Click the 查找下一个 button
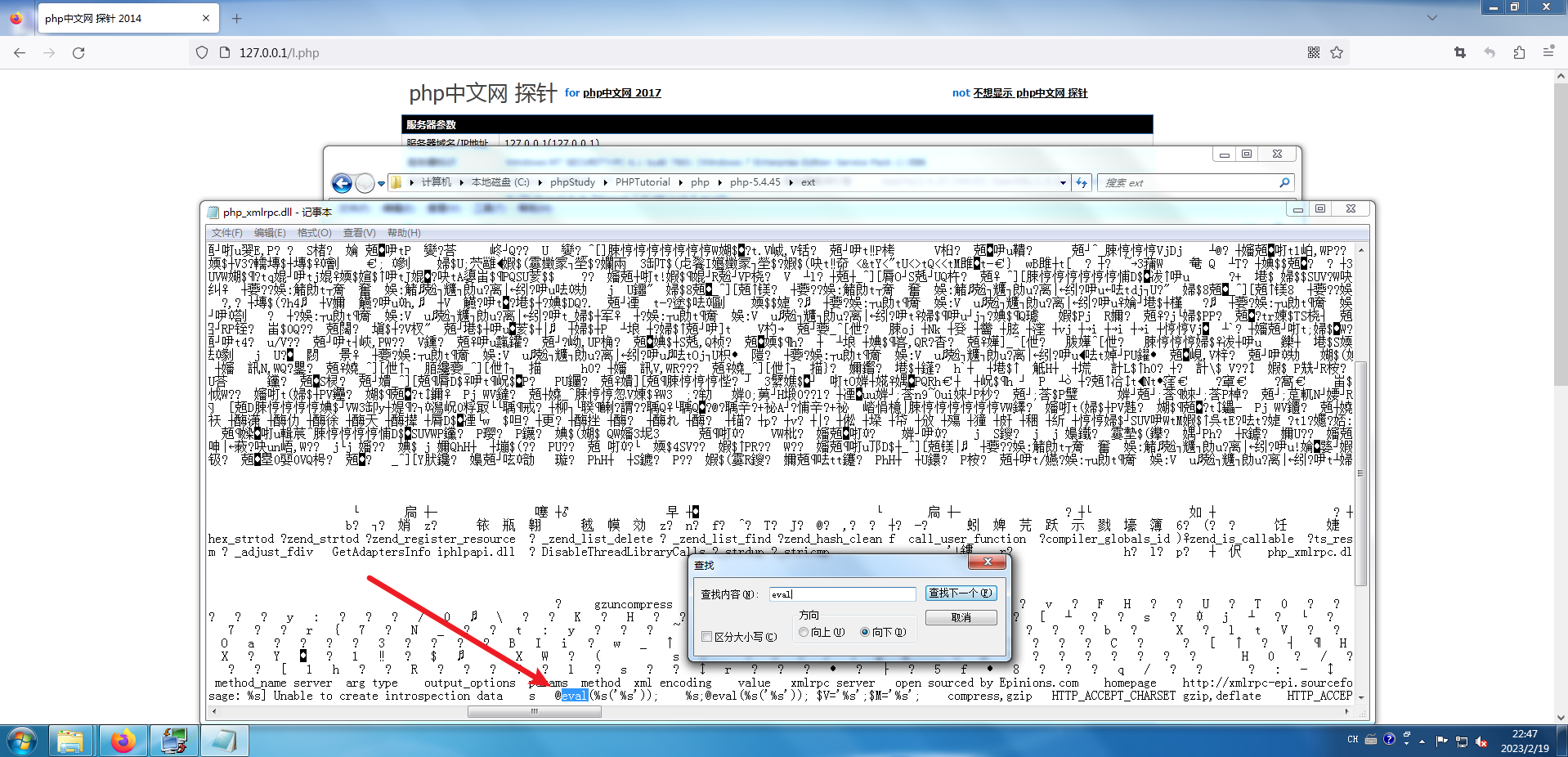Viewport: 1568px width, 757px height. [x=961, y=593]
